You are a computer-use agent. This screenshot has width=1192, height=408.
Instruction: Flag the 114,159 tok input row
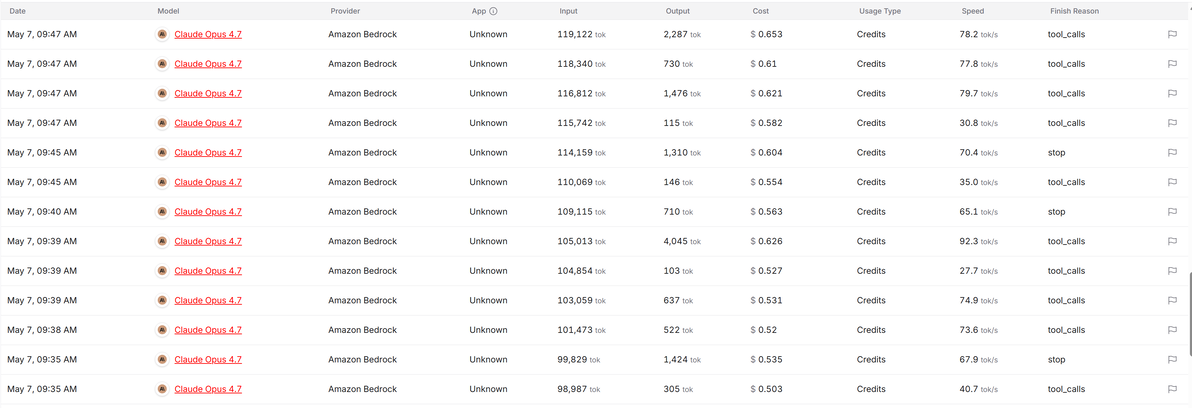tap(1171, 153)
